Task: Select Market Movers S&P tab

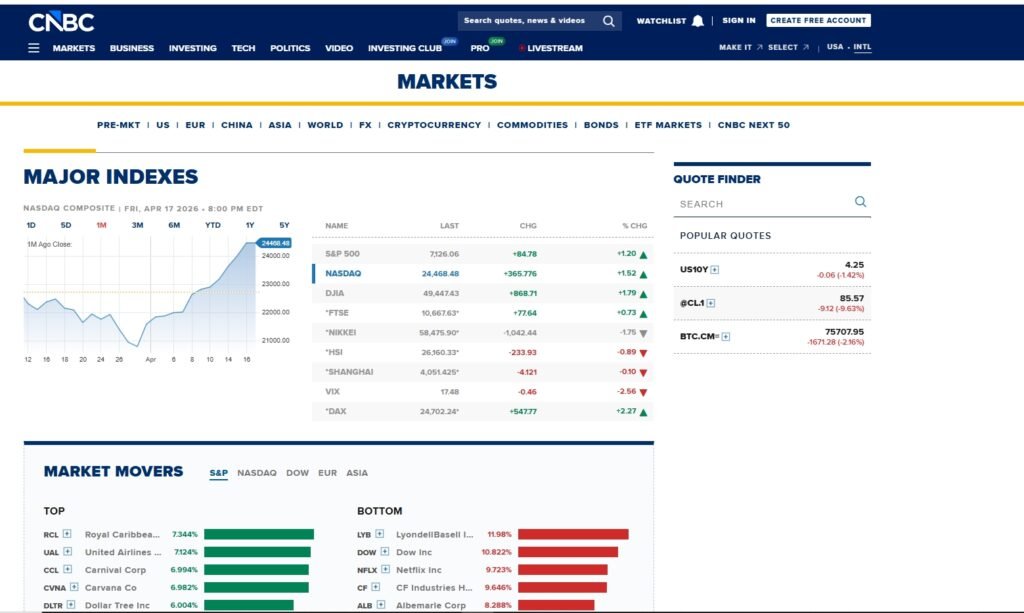Action: coord(219,473)
